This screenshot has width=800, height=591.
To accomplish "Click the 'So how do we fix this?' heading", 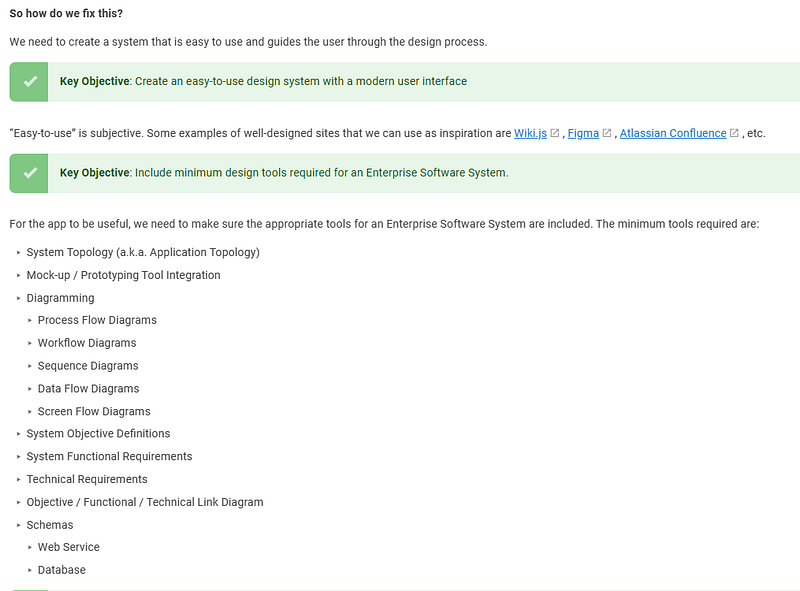I will 66,13.
